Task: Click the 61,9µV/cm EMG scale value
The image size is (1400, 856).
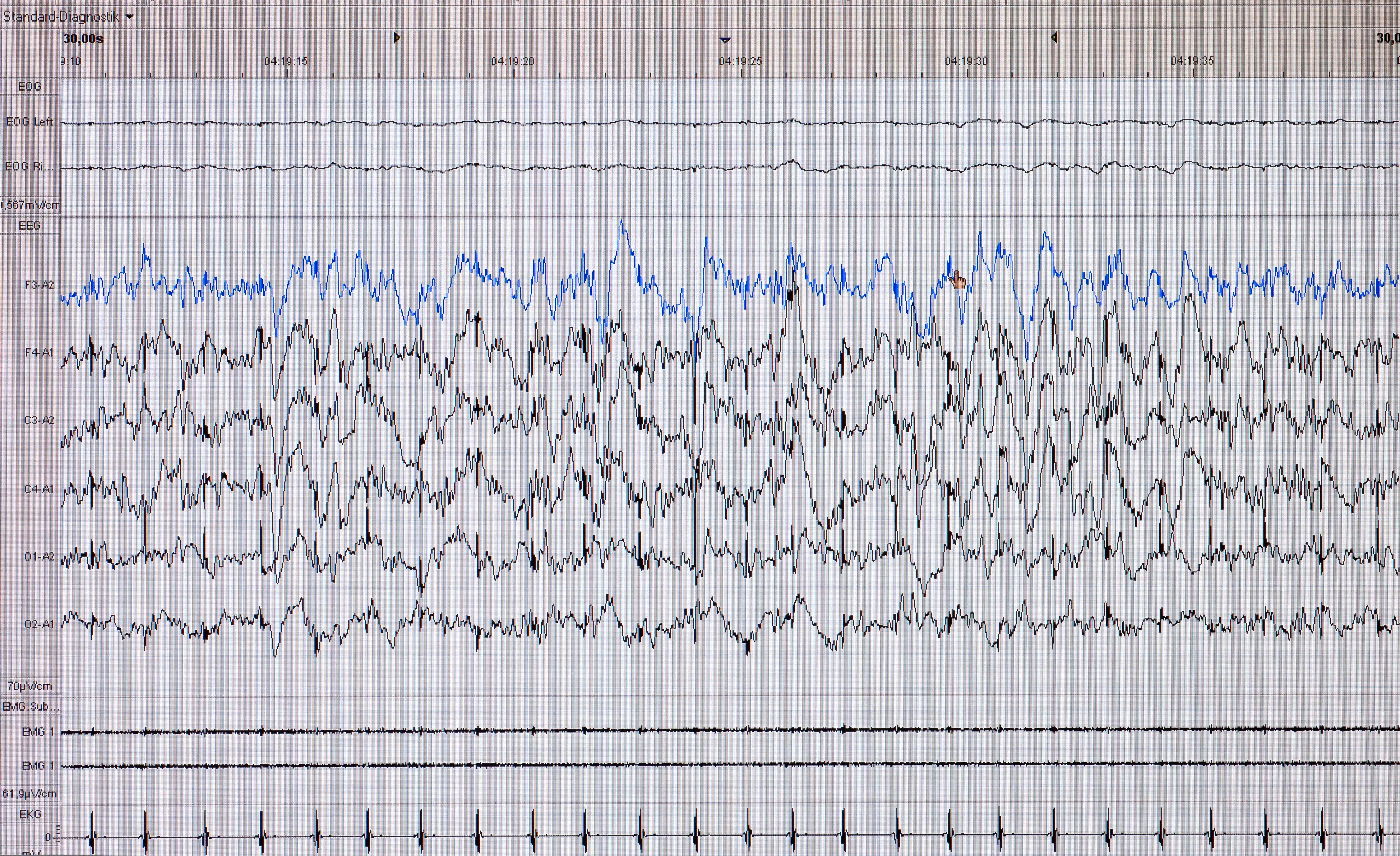Action: [x=29, y=793]
